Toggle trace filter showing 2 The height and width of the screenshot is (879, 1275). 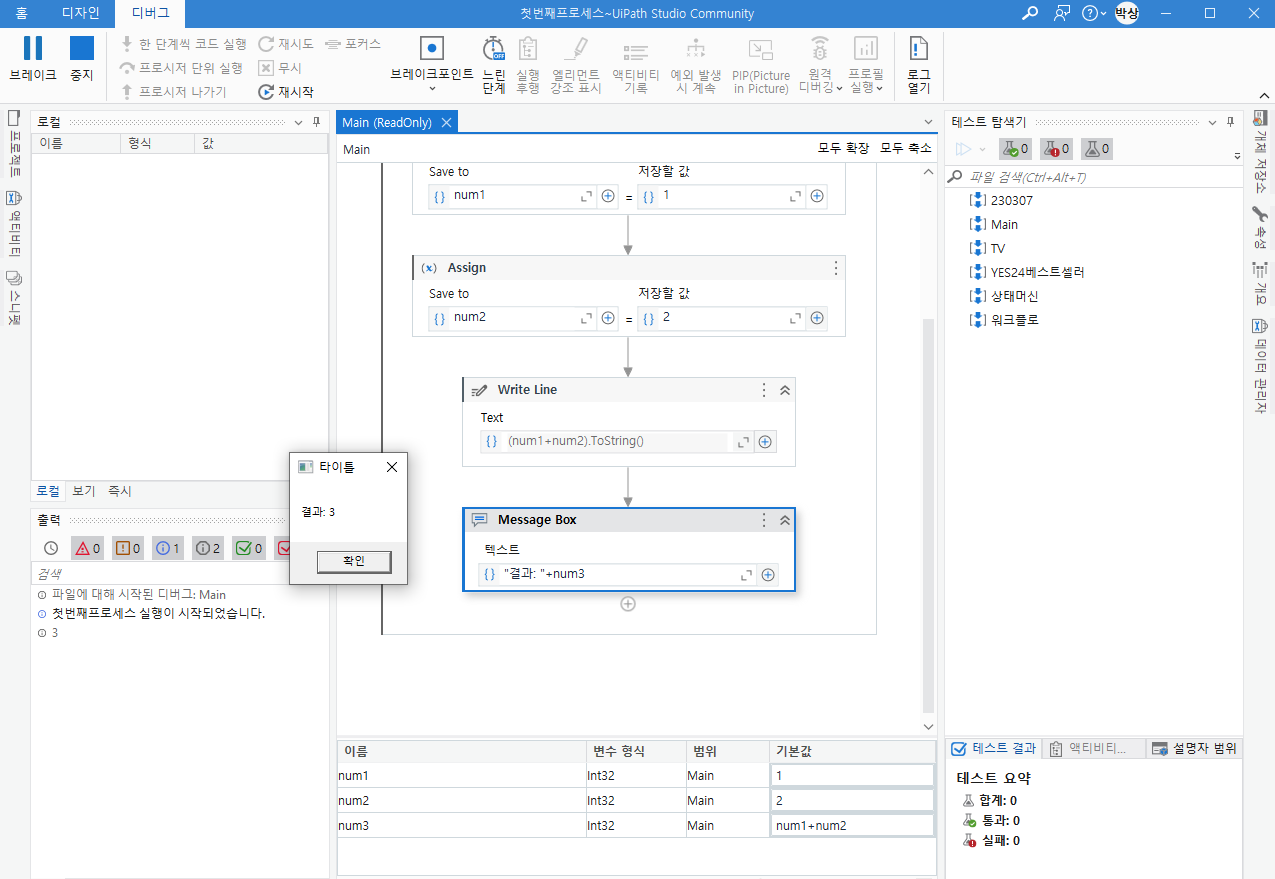208,548
